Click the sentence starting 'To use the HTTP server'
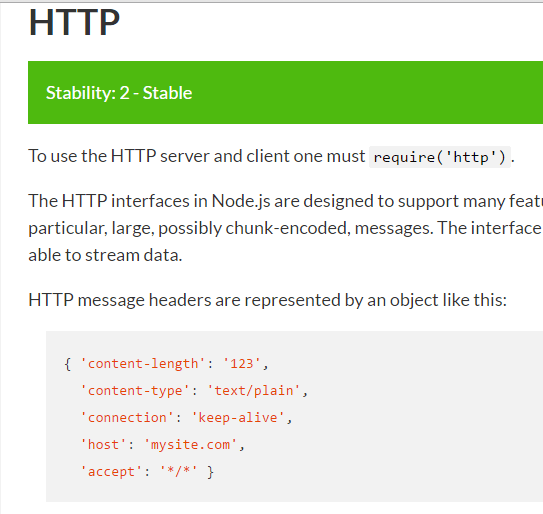The height and width of the screenshot is (514, 543). [271, 157]
